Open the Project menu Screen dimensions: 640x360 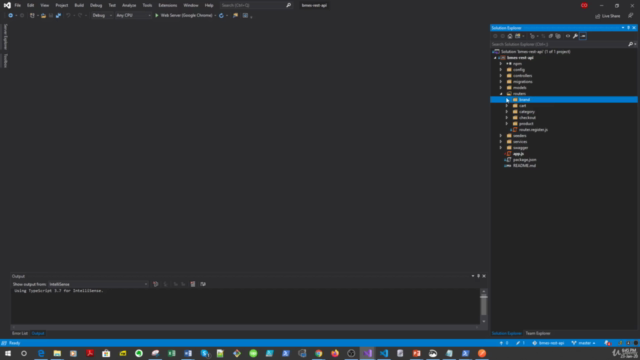[x=62, y=5]
